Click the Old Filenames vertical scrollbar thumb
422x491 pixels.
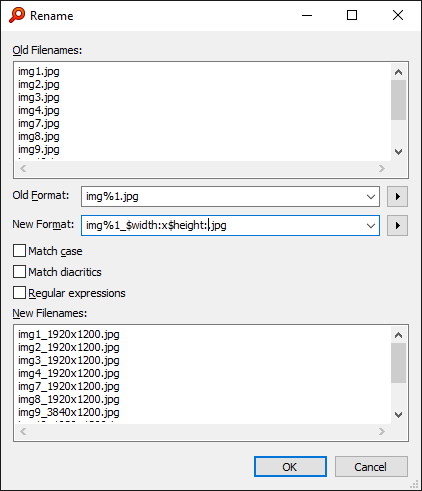click(398, 100)
